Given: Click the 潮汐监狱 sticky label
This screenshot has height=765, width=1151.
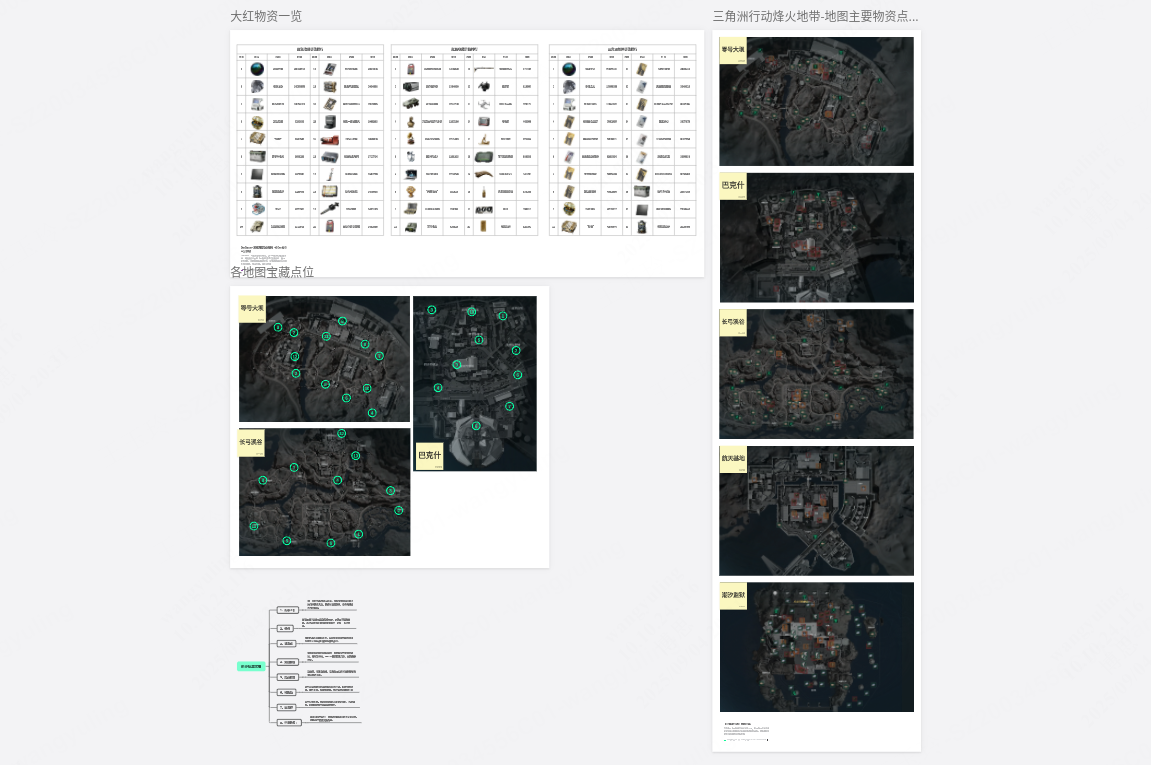Looking at the screenshot, I should click(733, 596).
